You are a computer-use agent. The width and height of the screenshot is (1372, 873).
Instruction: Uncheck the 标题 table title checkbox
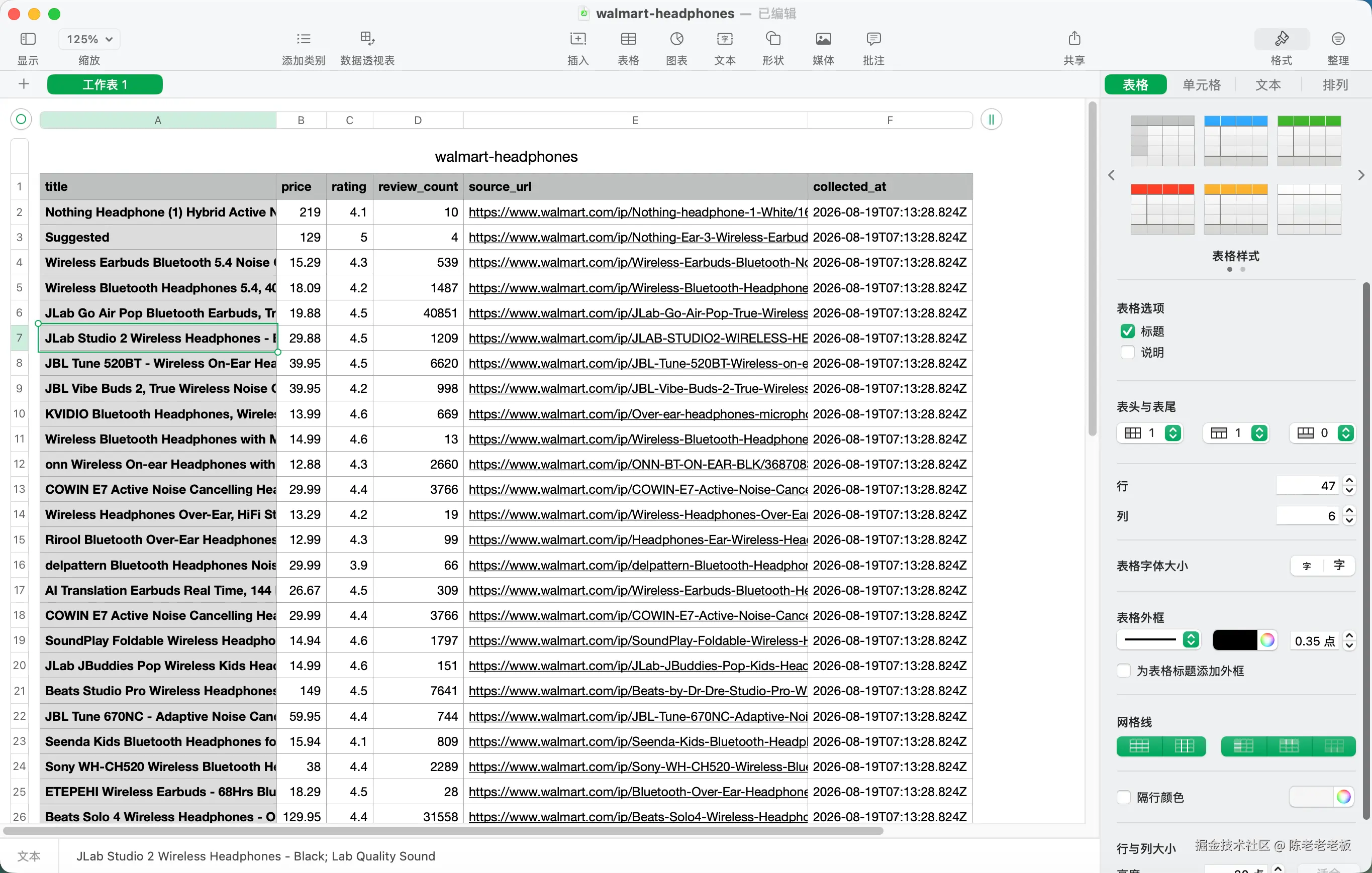tap(1127, 331)
